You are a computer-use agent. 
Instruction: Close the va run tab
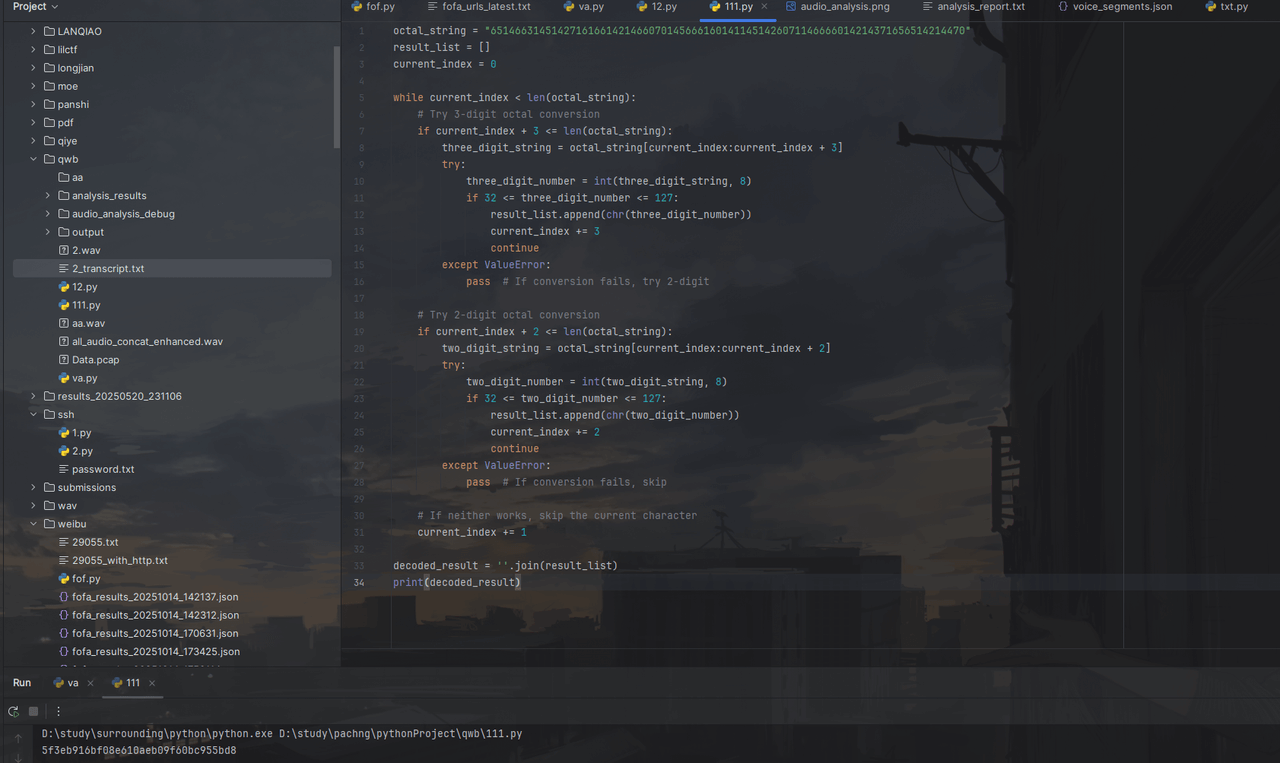(90, 683)
